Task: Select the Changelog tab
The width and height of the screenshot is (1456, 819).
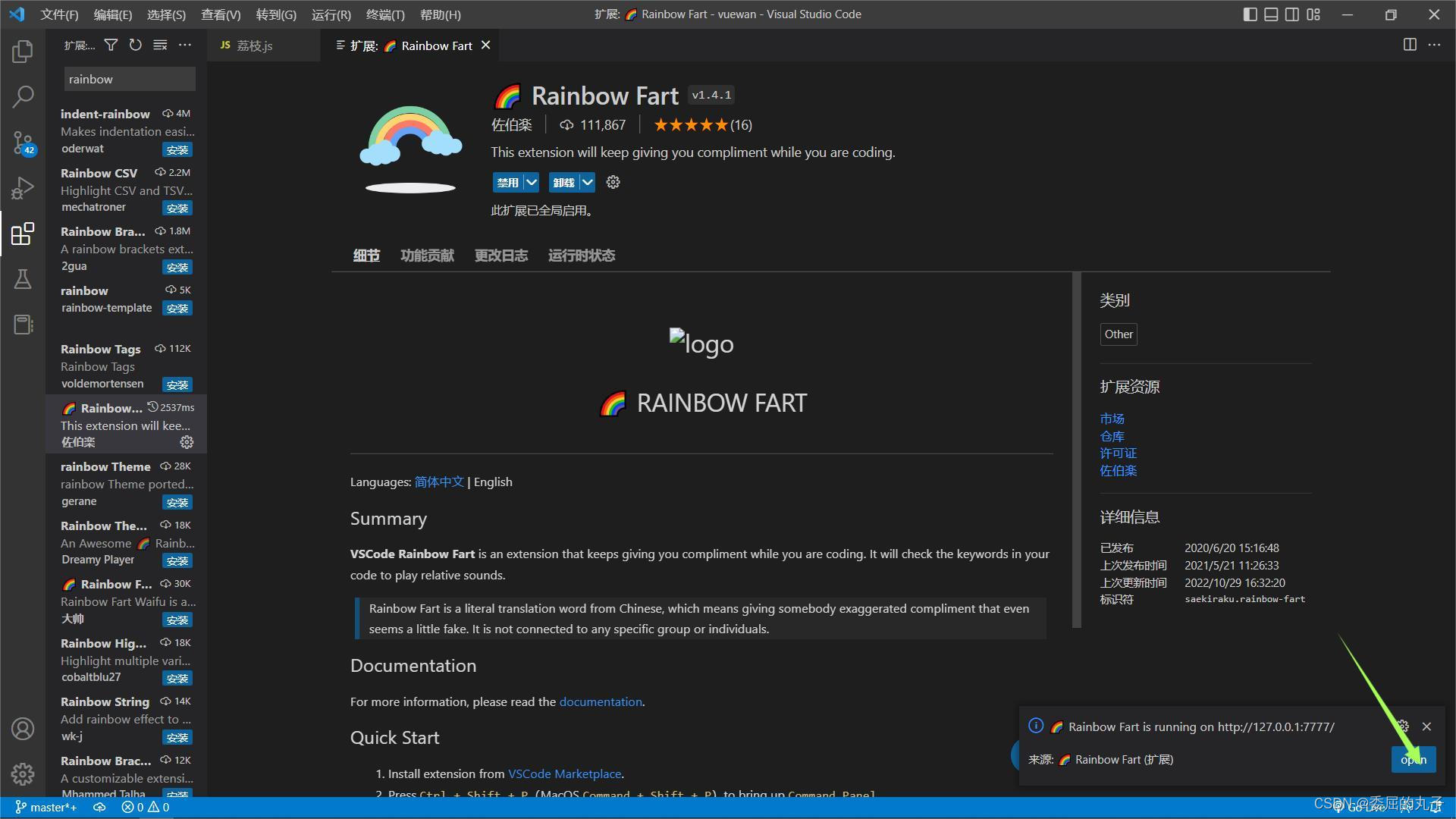Action: click(500, 256)
